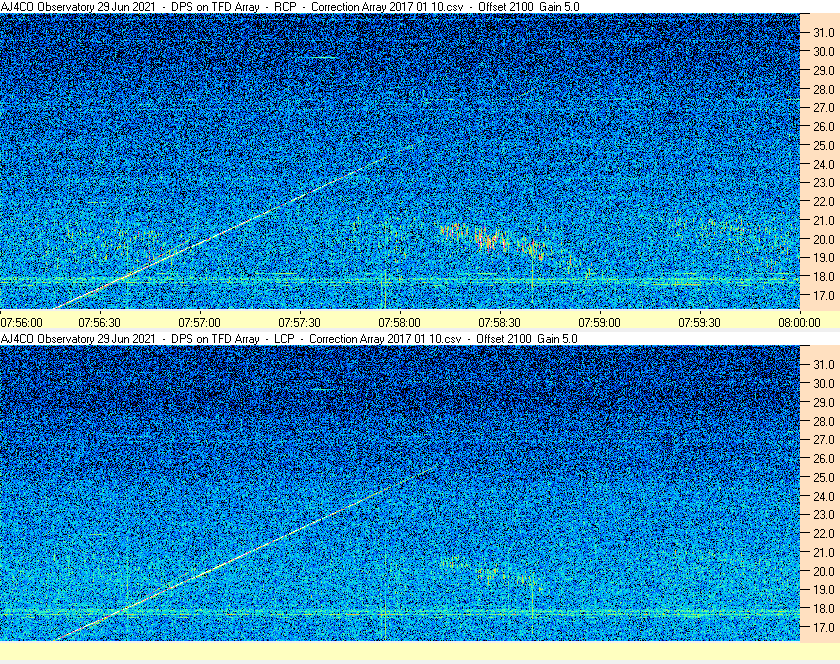Click the 07:59:00 time label
Viewport: 840px width, 664px height.
click(599, 322)
